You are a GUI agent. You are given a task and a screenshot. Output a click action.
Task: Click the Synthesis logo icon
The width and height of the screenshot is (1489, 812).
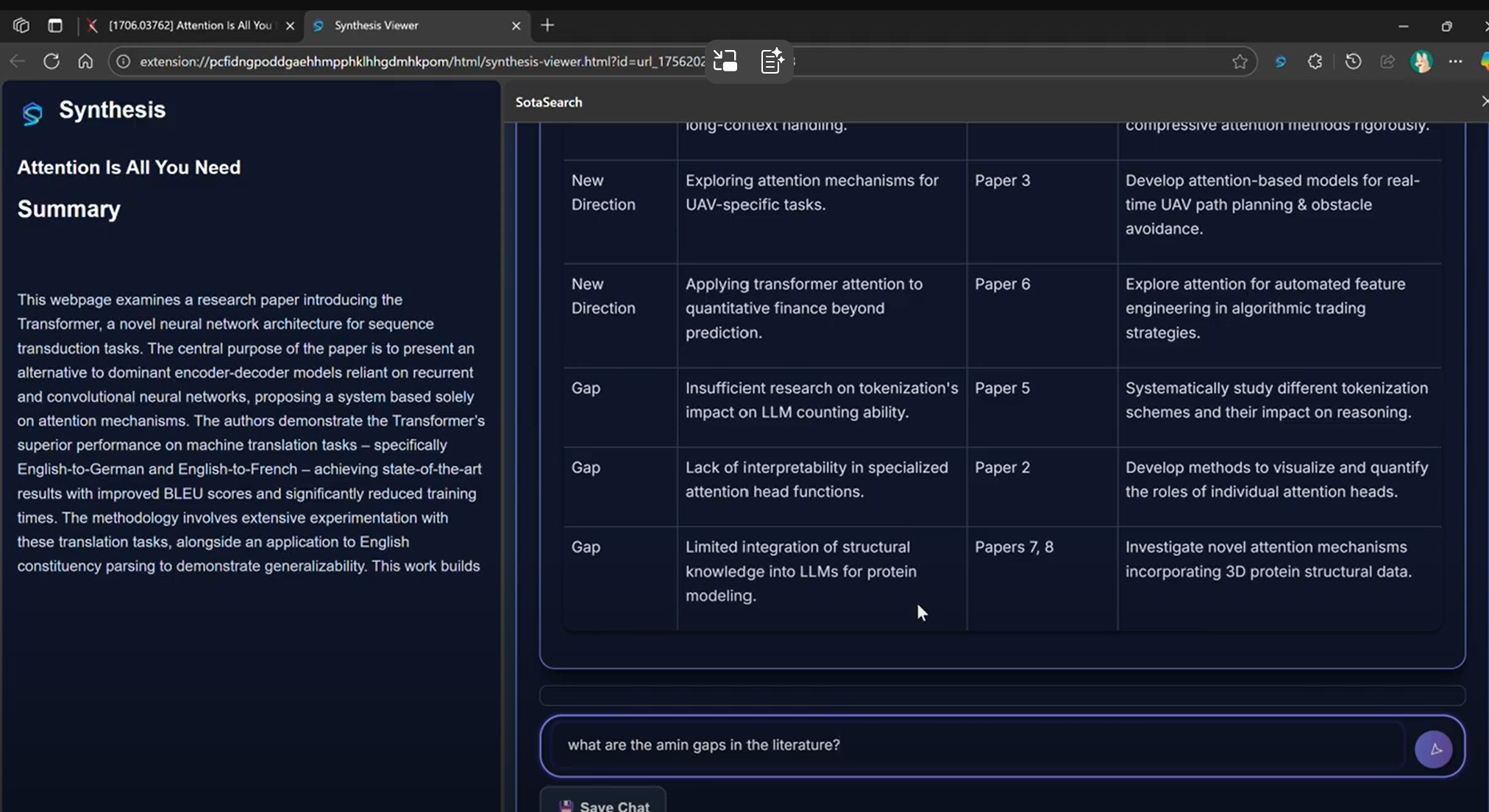(32, 113)
